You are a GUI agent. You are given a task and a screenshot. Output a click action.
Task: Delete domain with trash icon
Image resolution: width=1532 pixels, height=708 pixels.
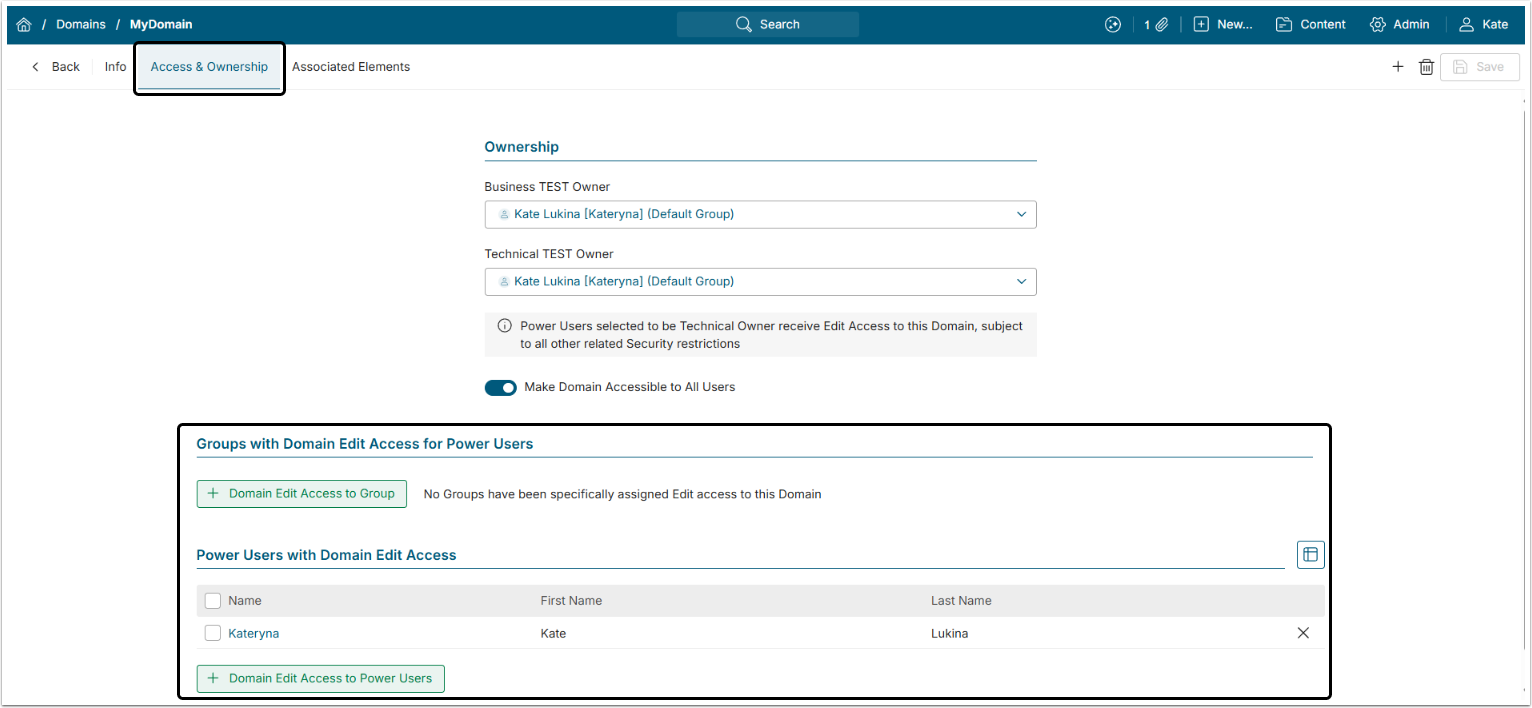(x=1427, y=67)
